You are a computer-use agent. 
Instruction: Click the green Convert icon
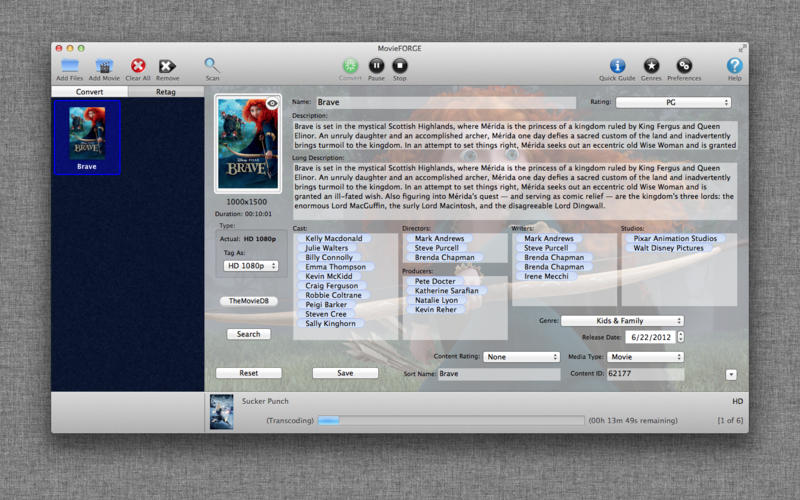350,66
